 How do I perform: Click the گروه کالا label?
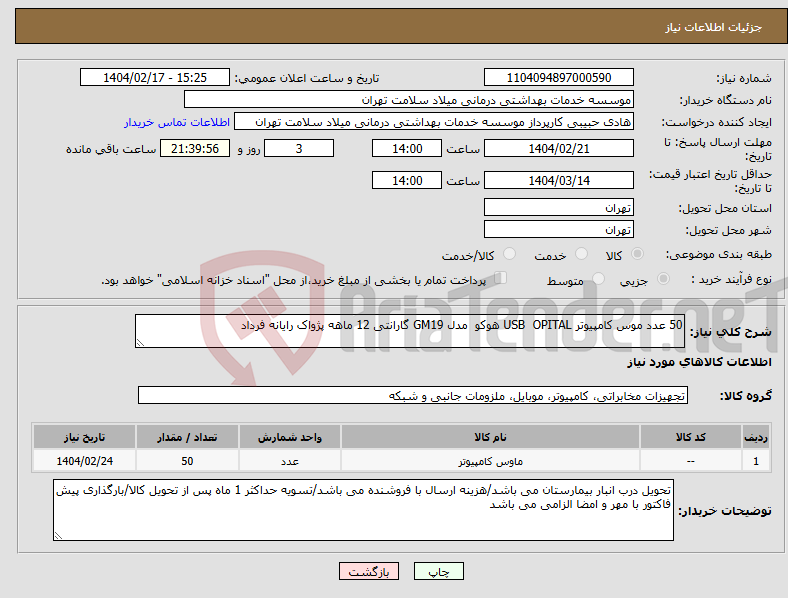746,396
